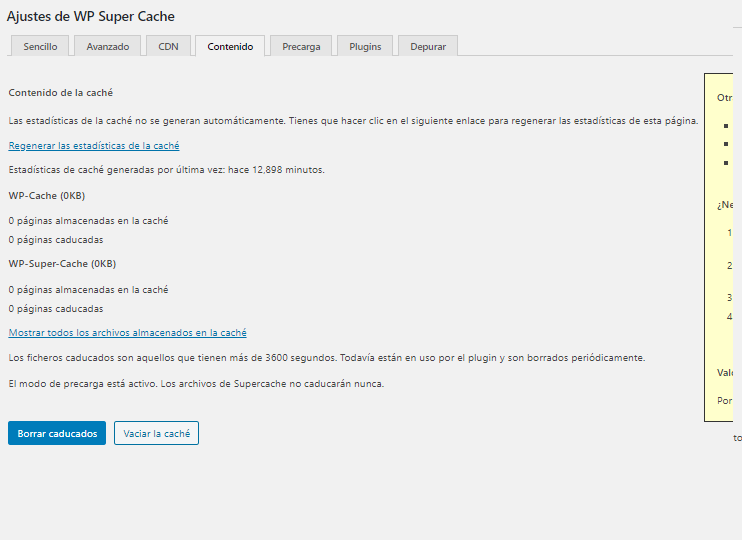This screenshot has height=540, width=742.
Task: Go to the Precarga tab
Action: tap(301, 46)
